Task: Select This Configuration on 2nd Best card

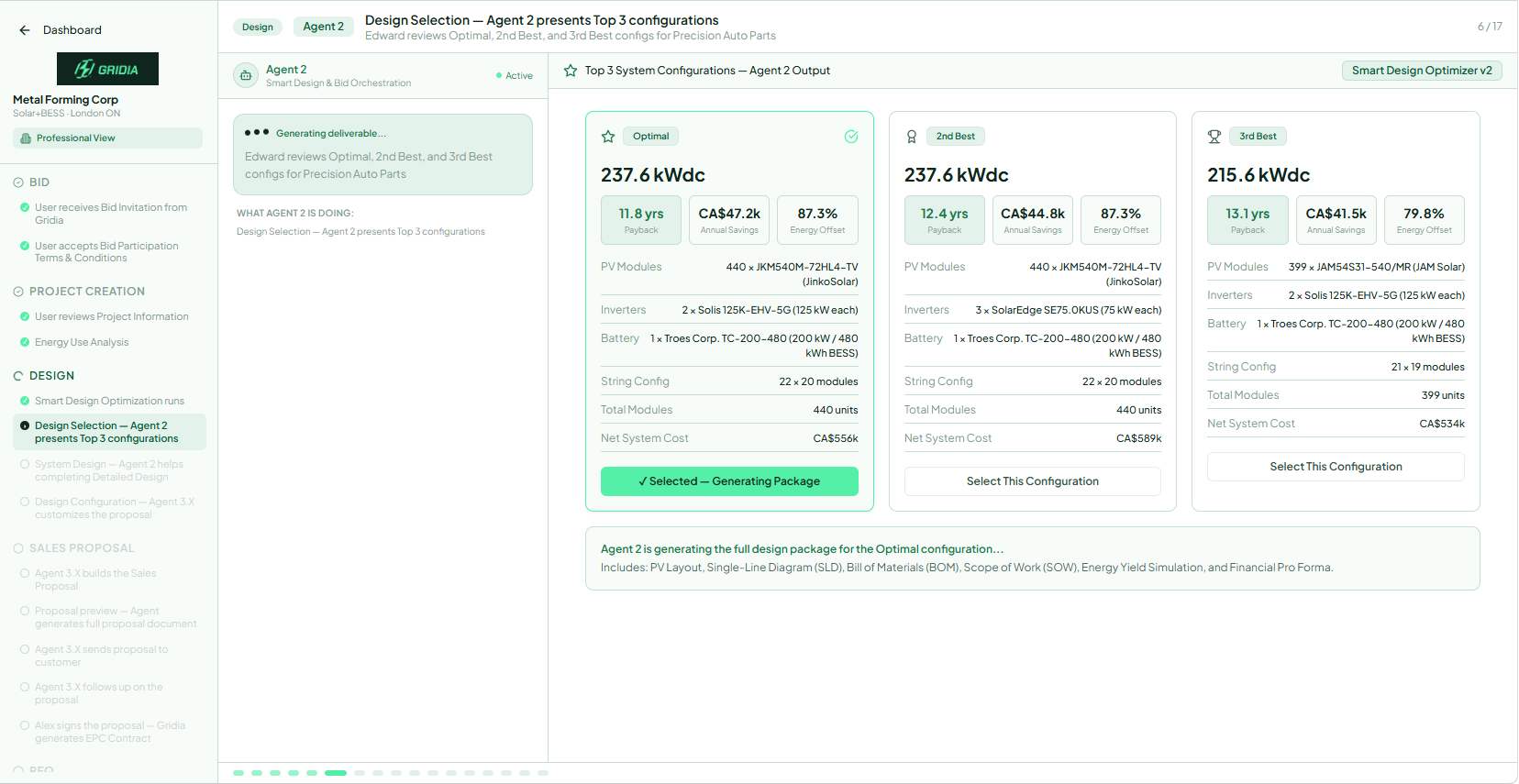Action: (x=1033, y=481)
